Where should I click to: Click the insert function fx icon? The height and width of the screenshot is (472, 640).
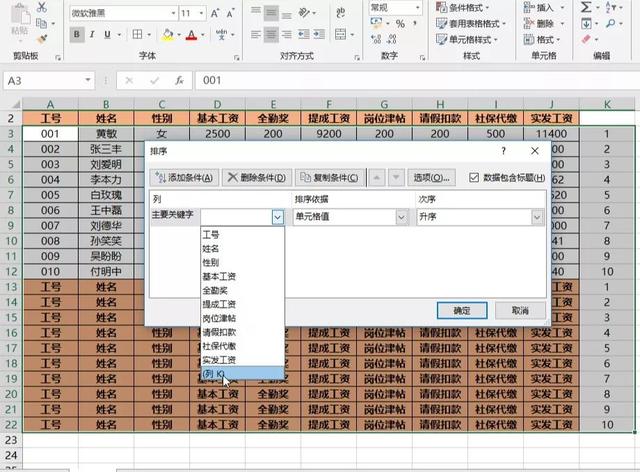[x=179, y=80]
